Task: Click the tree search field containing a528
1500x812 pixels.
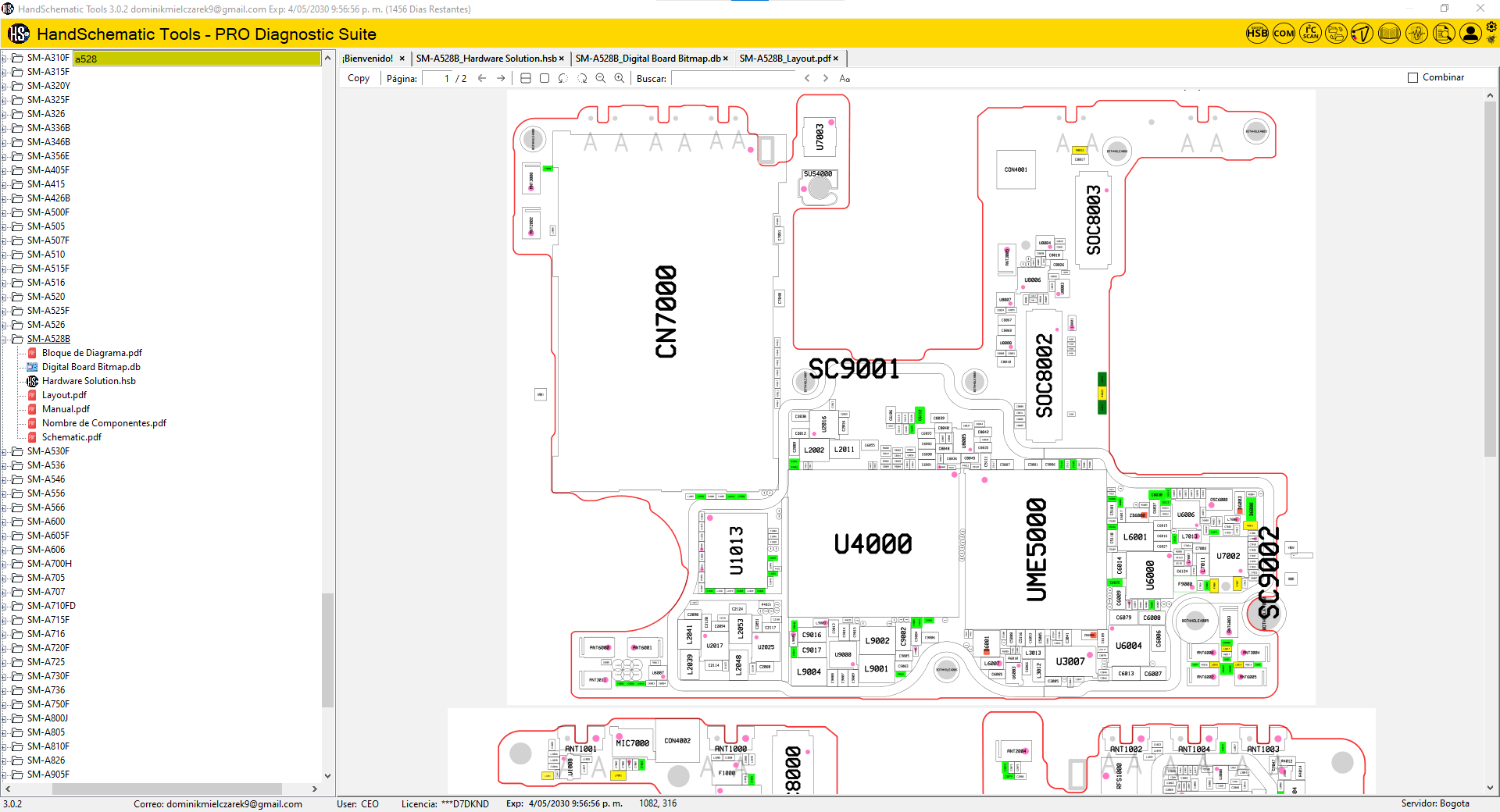Action: 197,59
